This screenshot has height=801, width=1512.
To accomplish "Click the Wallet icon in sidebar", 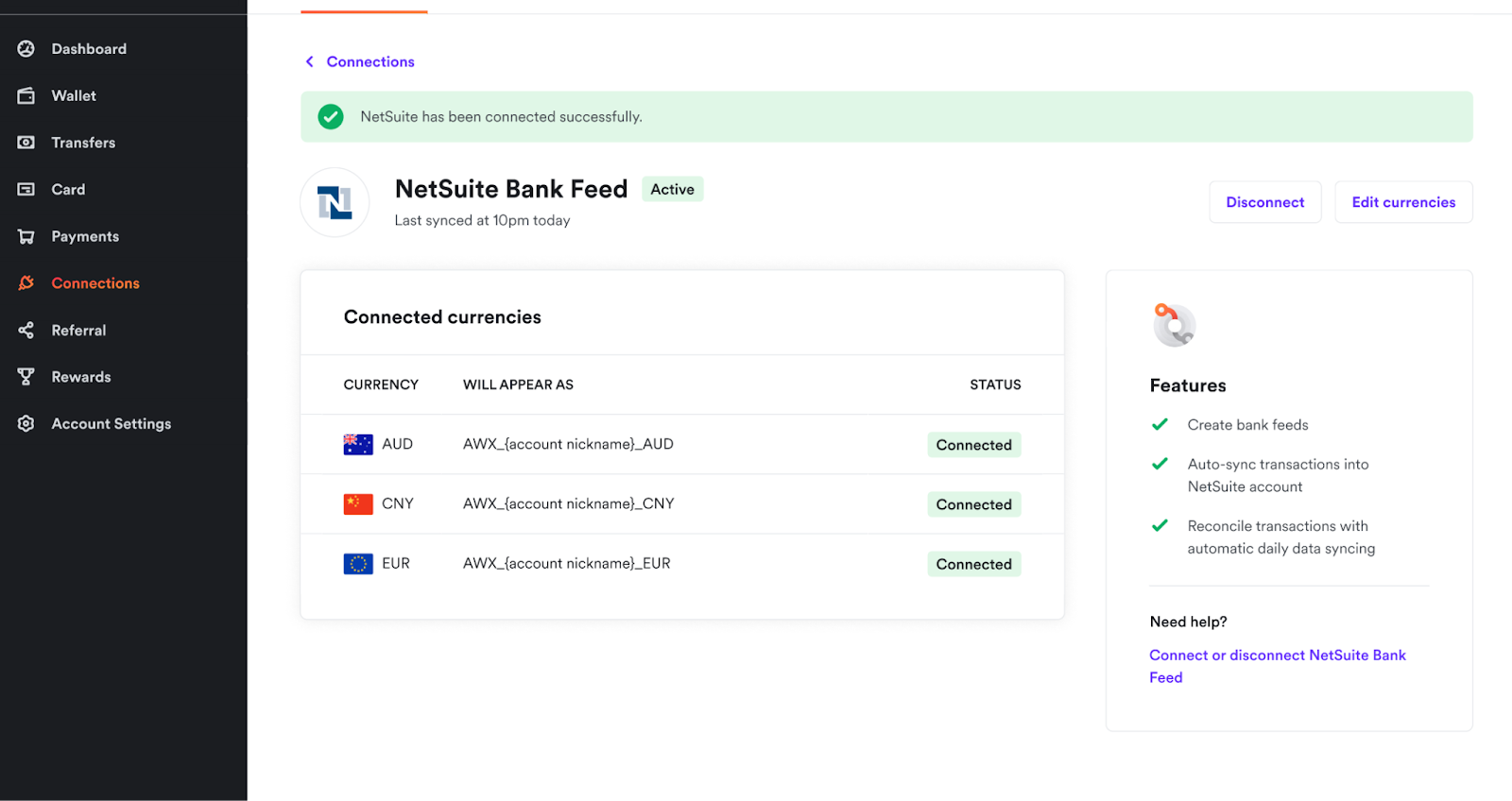I will [26, 95].
